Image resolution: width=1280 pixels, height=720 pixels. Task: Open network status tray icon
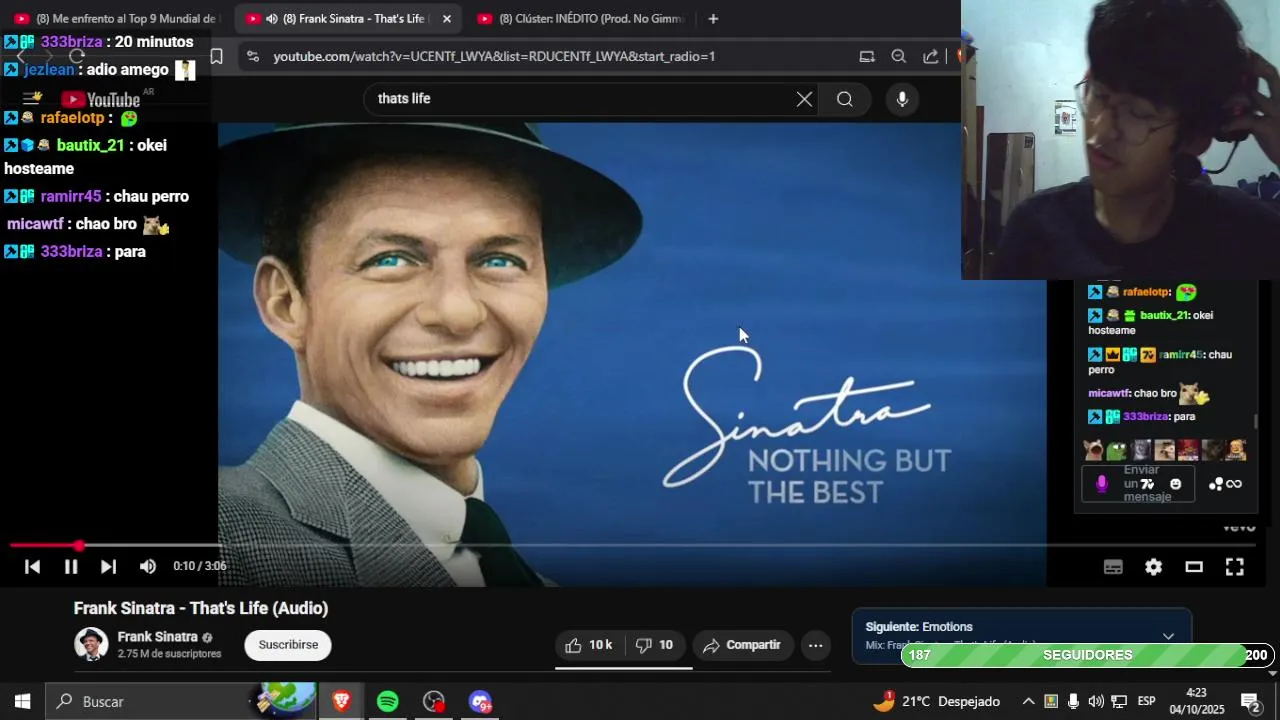[x=1119, y=702]
